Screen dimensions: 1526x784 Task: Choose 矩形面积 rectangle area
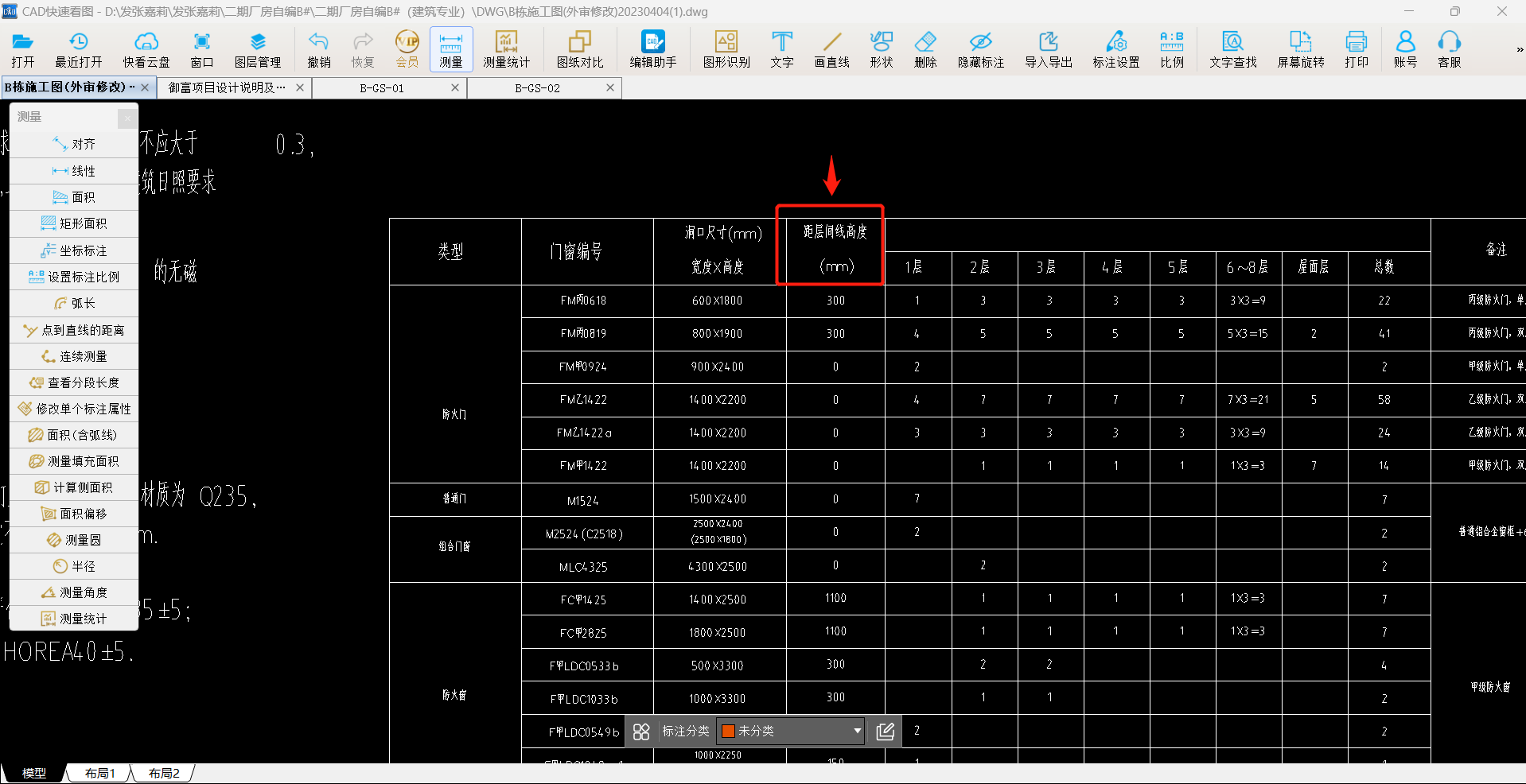[74, 223]
